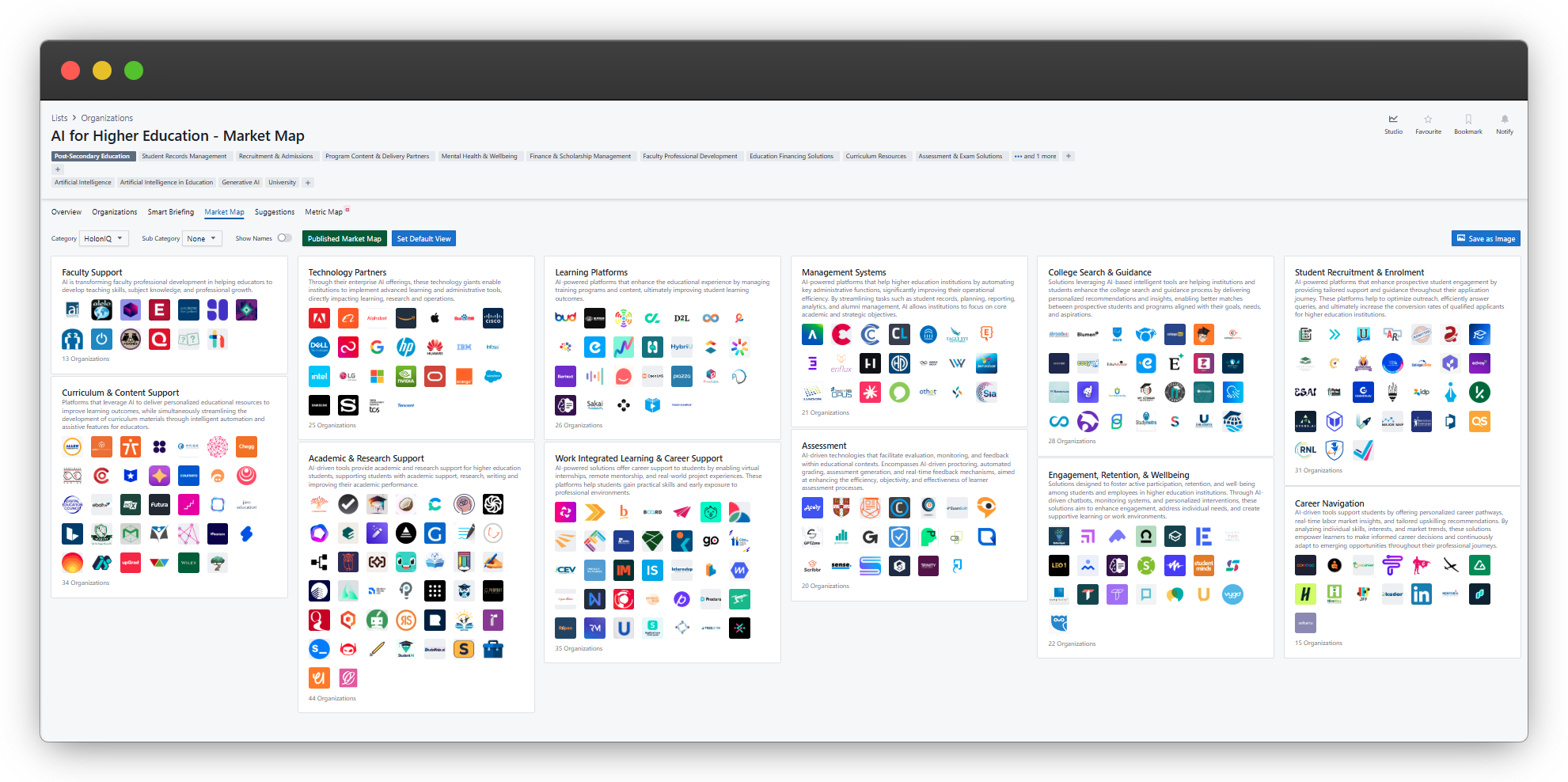Click the Set Default View button

(423, 239)
